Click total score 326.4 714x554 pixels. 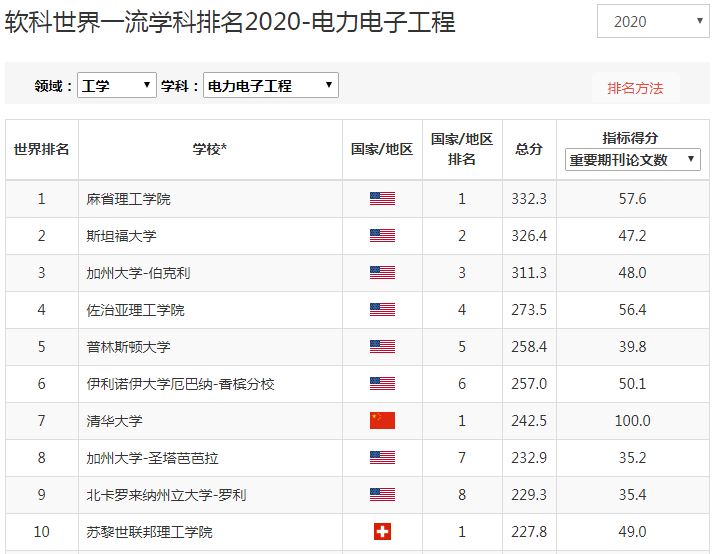529,236
